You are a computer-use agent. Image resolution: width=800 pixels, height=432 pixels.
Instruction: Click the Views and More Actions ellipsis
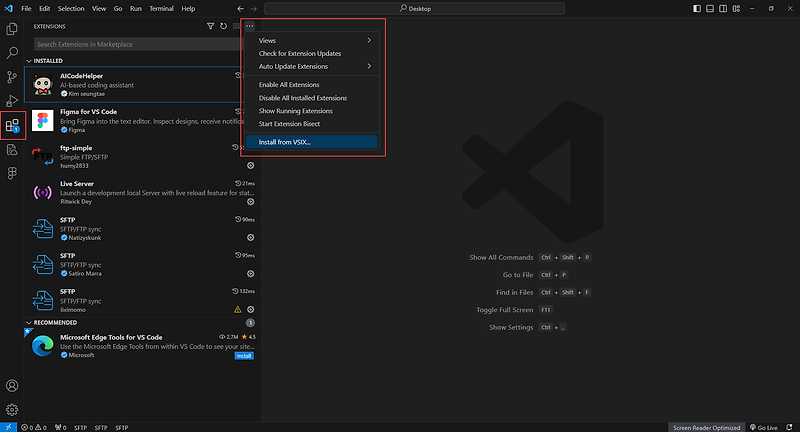point(249,26)
